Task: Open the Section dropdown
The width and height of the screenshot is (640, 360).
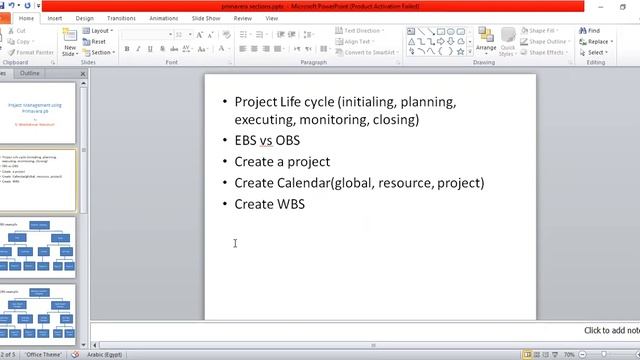Action: pos(99,52)
